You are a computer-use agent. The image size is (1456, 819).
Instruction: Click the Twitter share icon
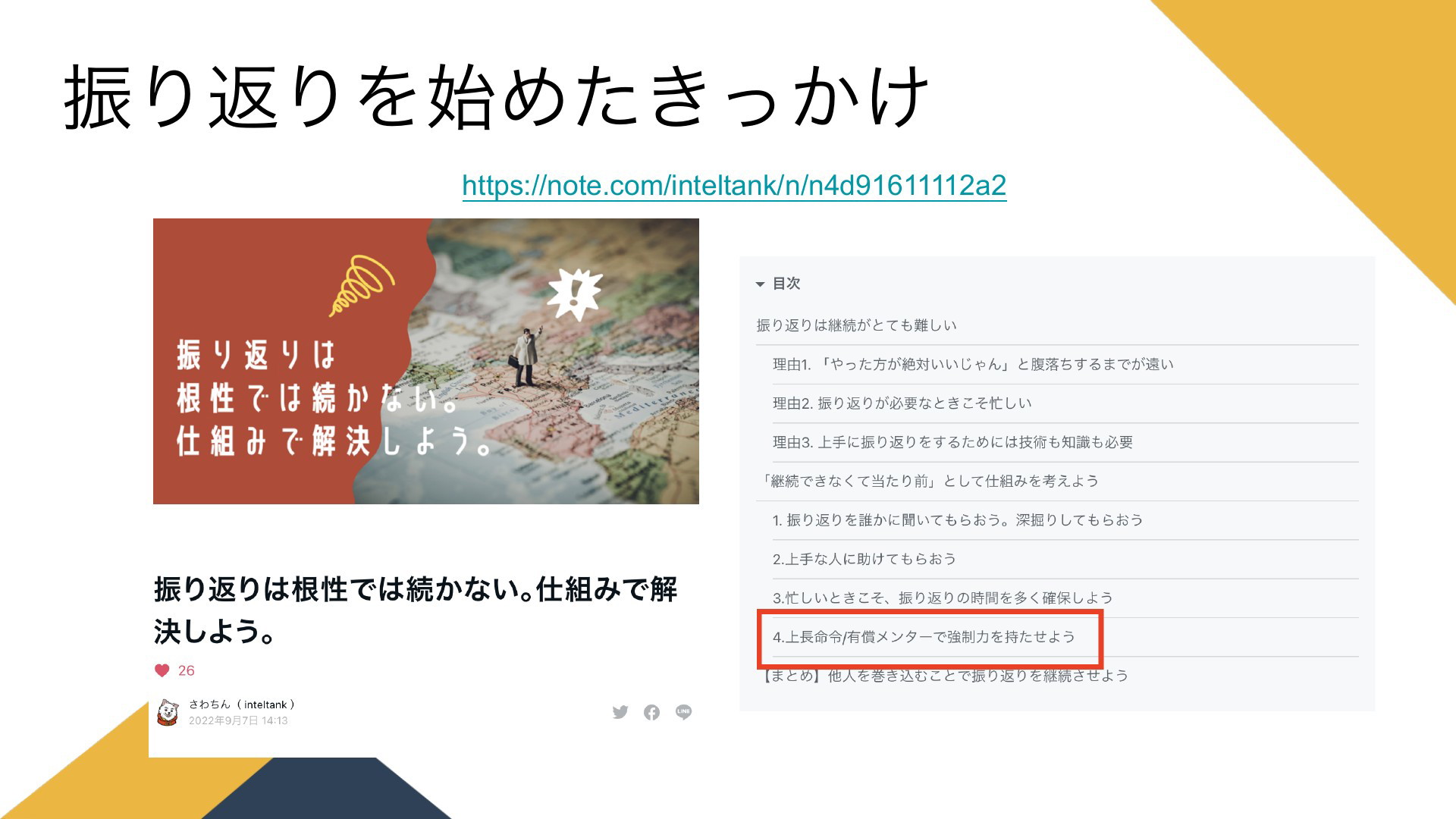(x=620, y=712)
